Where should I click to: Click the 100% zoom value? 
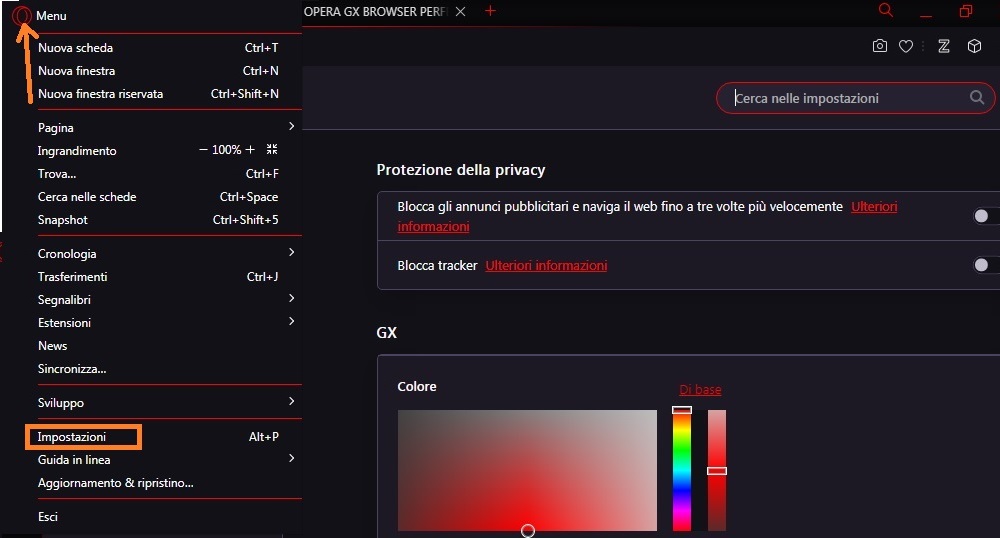click(x=226, y=149)
